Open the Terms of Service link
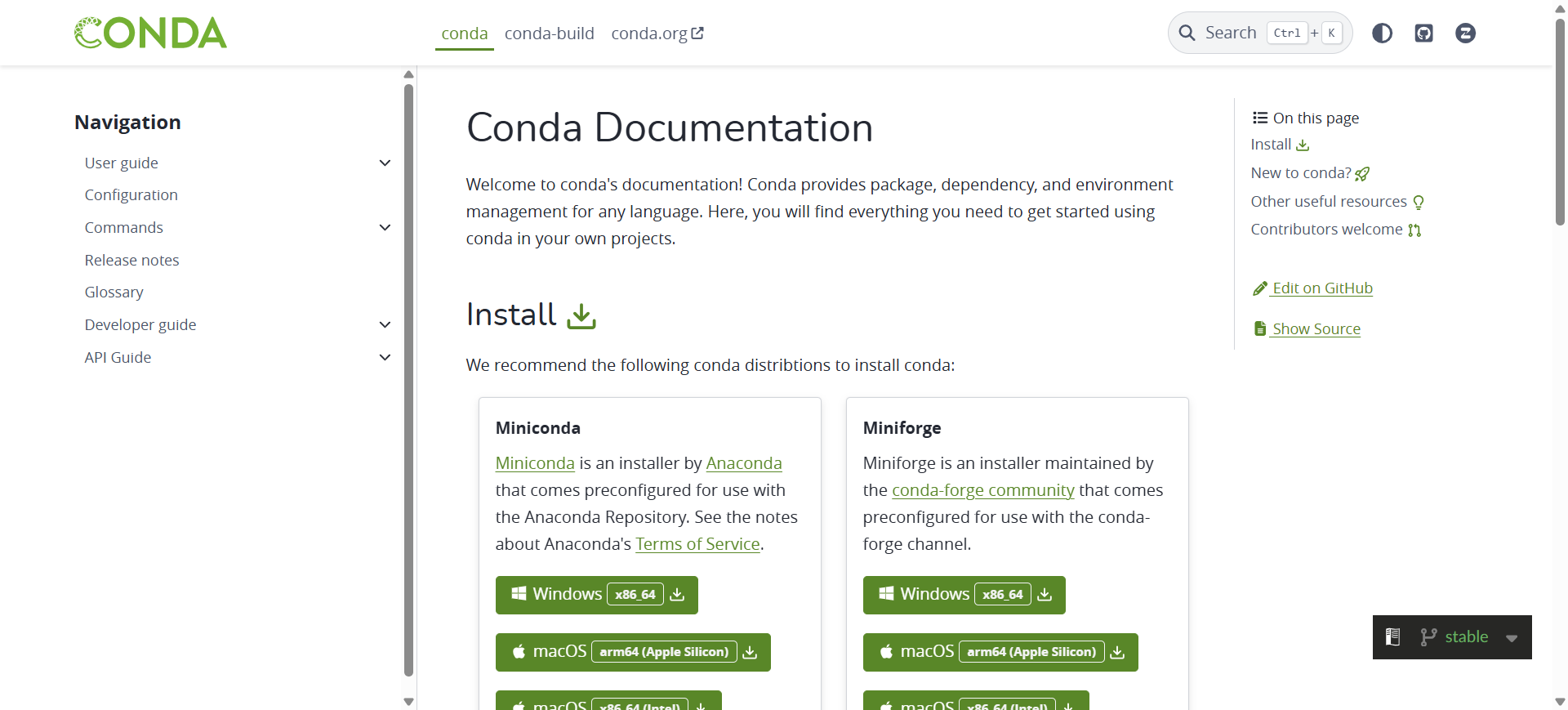 697,543
